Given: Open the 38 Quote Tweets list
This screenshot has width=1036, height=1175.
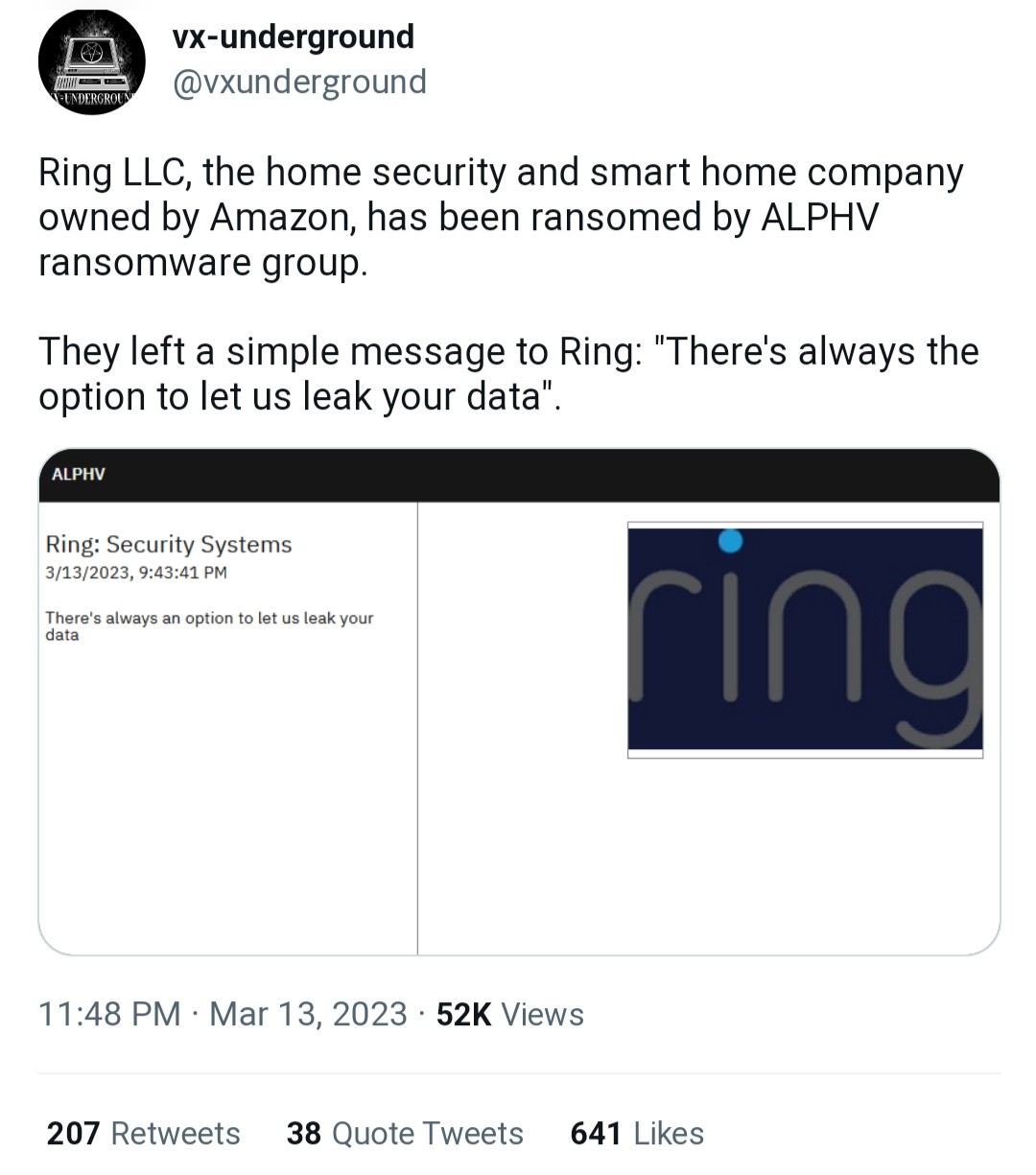Looking at the screenshot, I should point(405,1133).
